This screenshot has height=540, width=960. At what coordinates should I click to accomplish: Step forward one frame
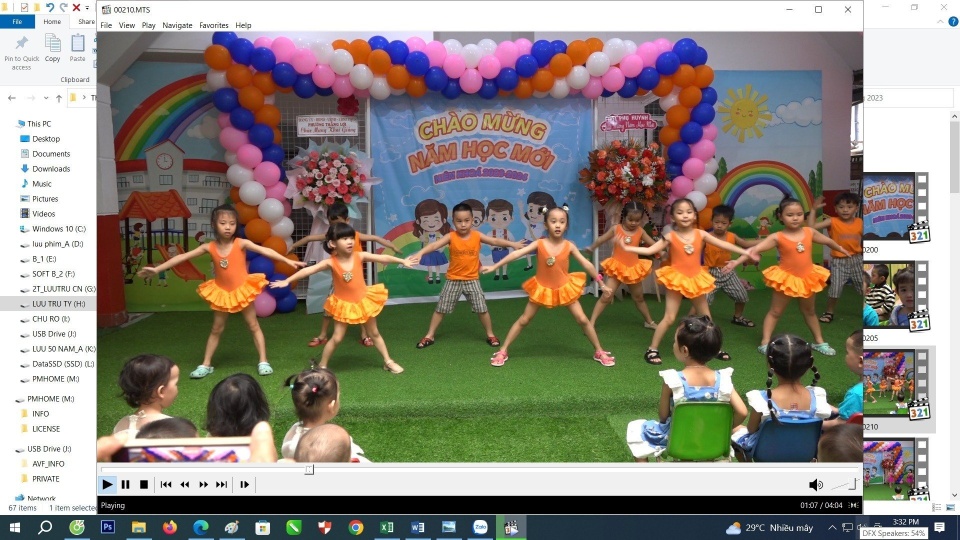click(x=244, y=485)
